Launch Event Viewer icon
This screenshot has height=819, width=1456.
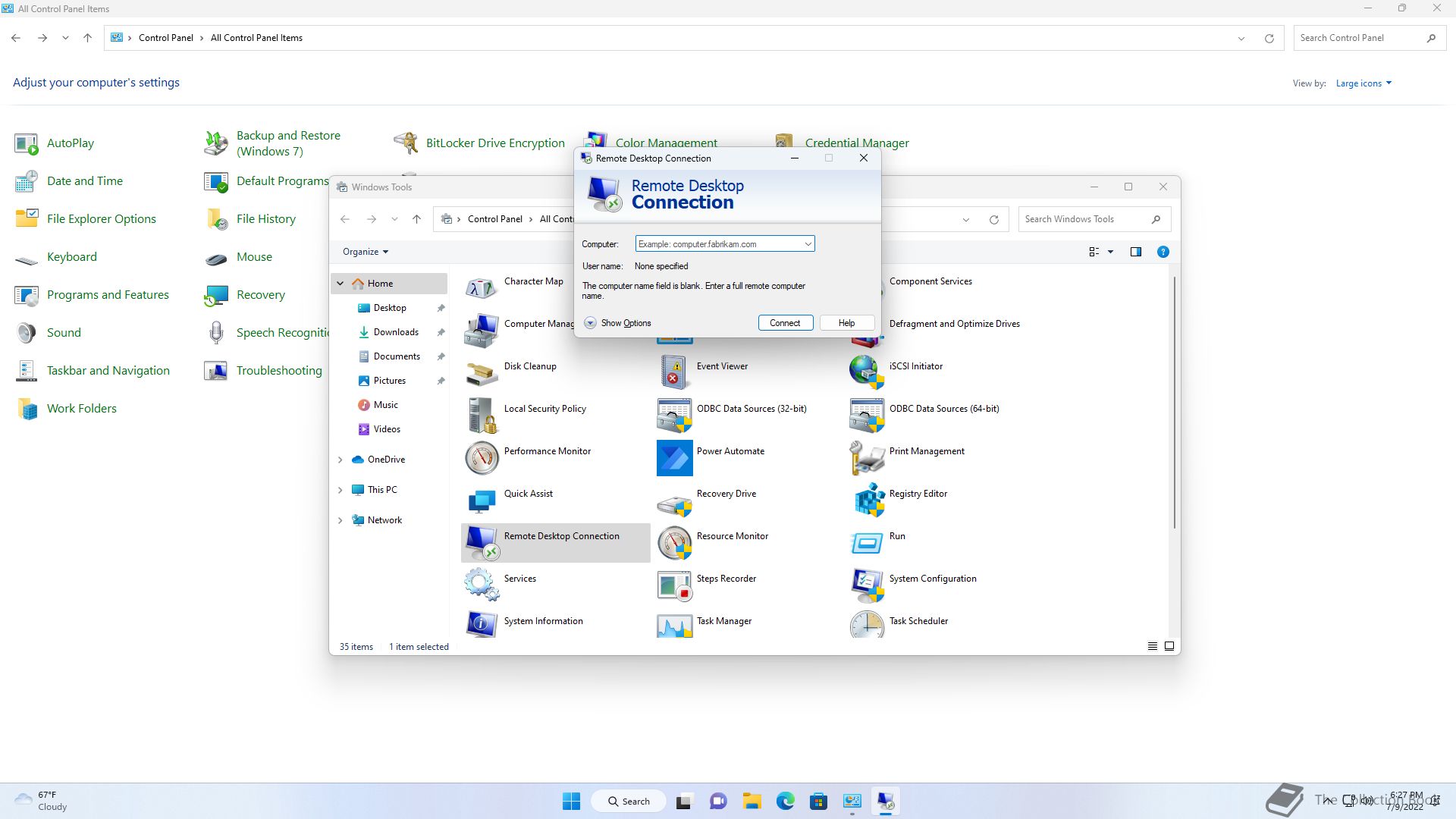pos(674,373)
